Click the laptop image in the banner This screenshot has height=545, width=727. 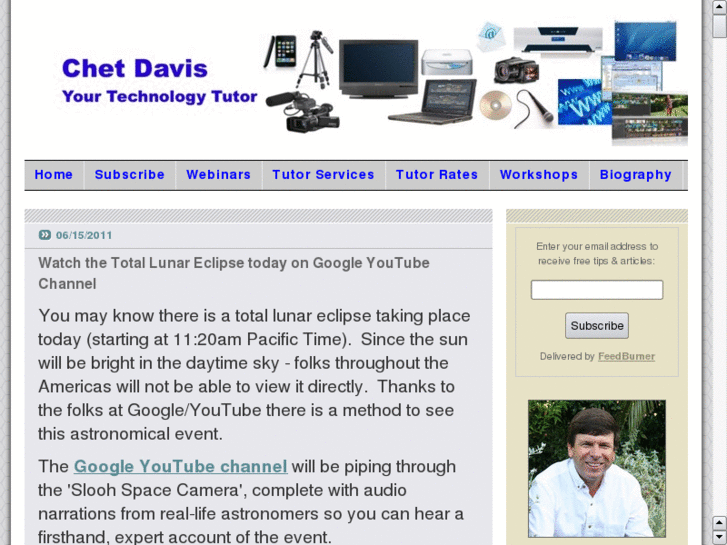434,102
